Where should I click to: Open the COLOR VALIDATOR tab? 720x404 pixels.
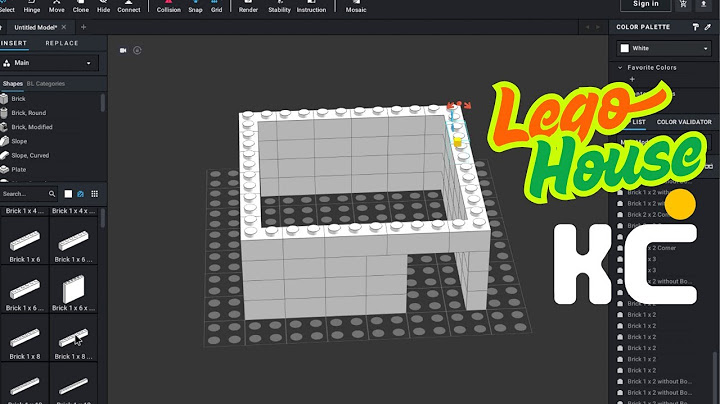(x=684, y=122)
